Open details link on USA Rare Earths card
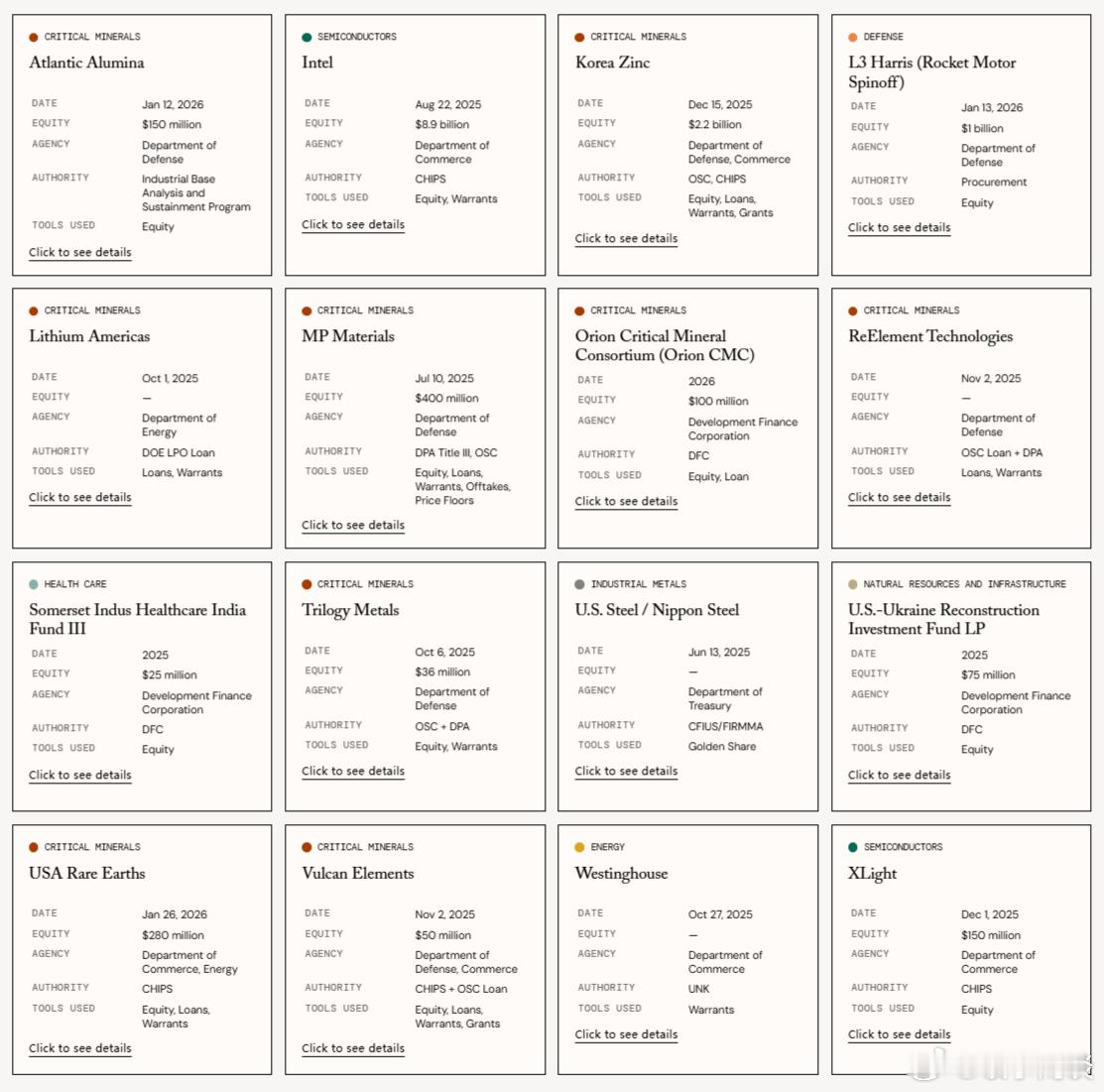 pyautogui.click(x=80, y=1048)
